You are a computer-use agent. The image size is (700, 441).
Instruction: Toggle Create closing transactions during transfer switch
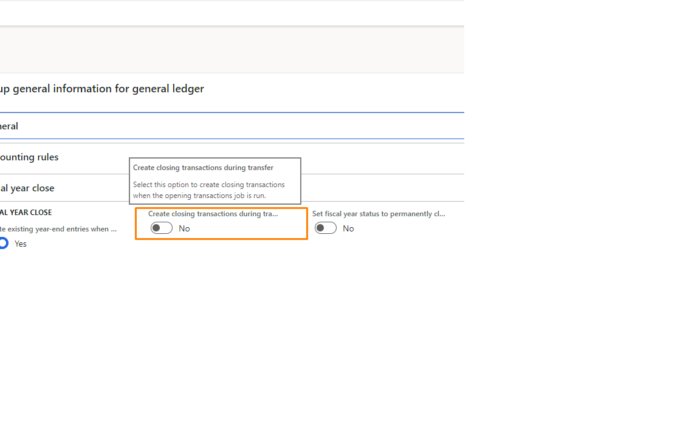click(161, 228)
